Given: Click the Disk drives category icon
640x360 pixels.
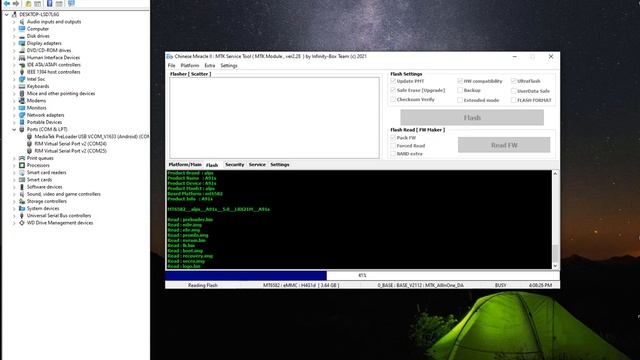Looking at the screenshot, I should coord(22,36).
